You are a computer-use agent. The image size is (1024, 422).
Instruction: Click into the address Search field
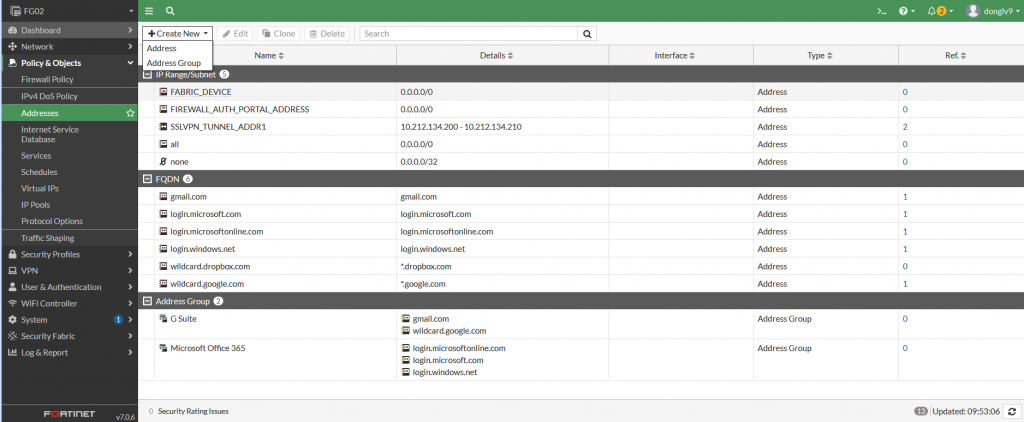[468, 34]
